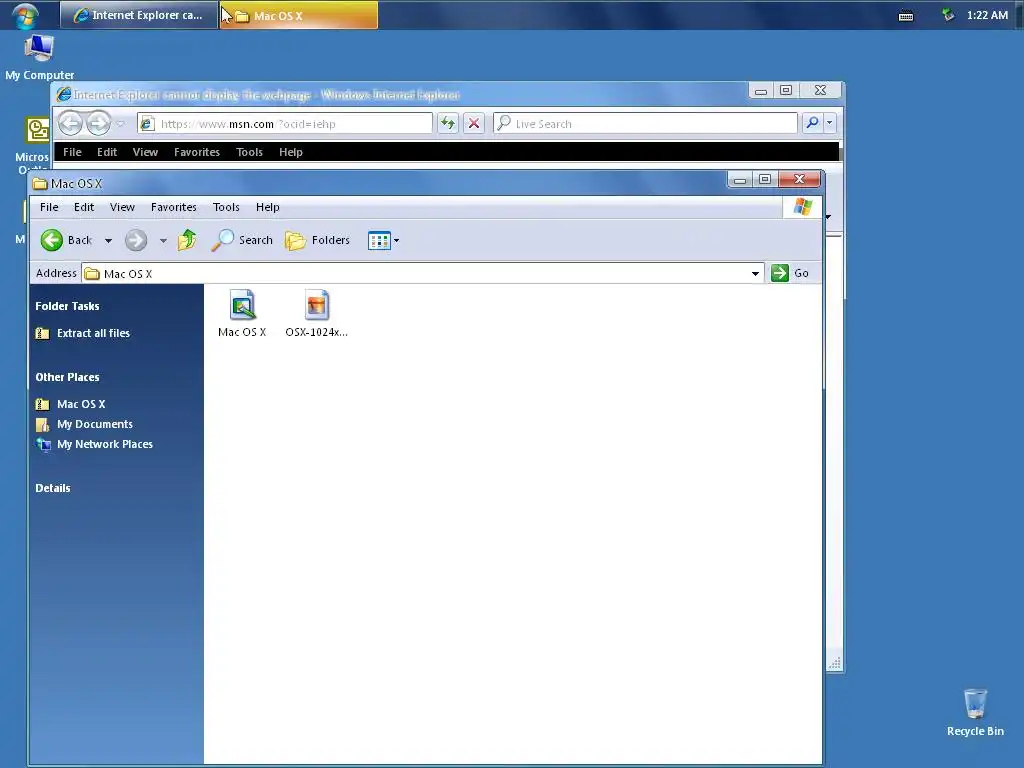
Task: Click the folder icon in Mac OS X title bar
Action: (40, 184)
